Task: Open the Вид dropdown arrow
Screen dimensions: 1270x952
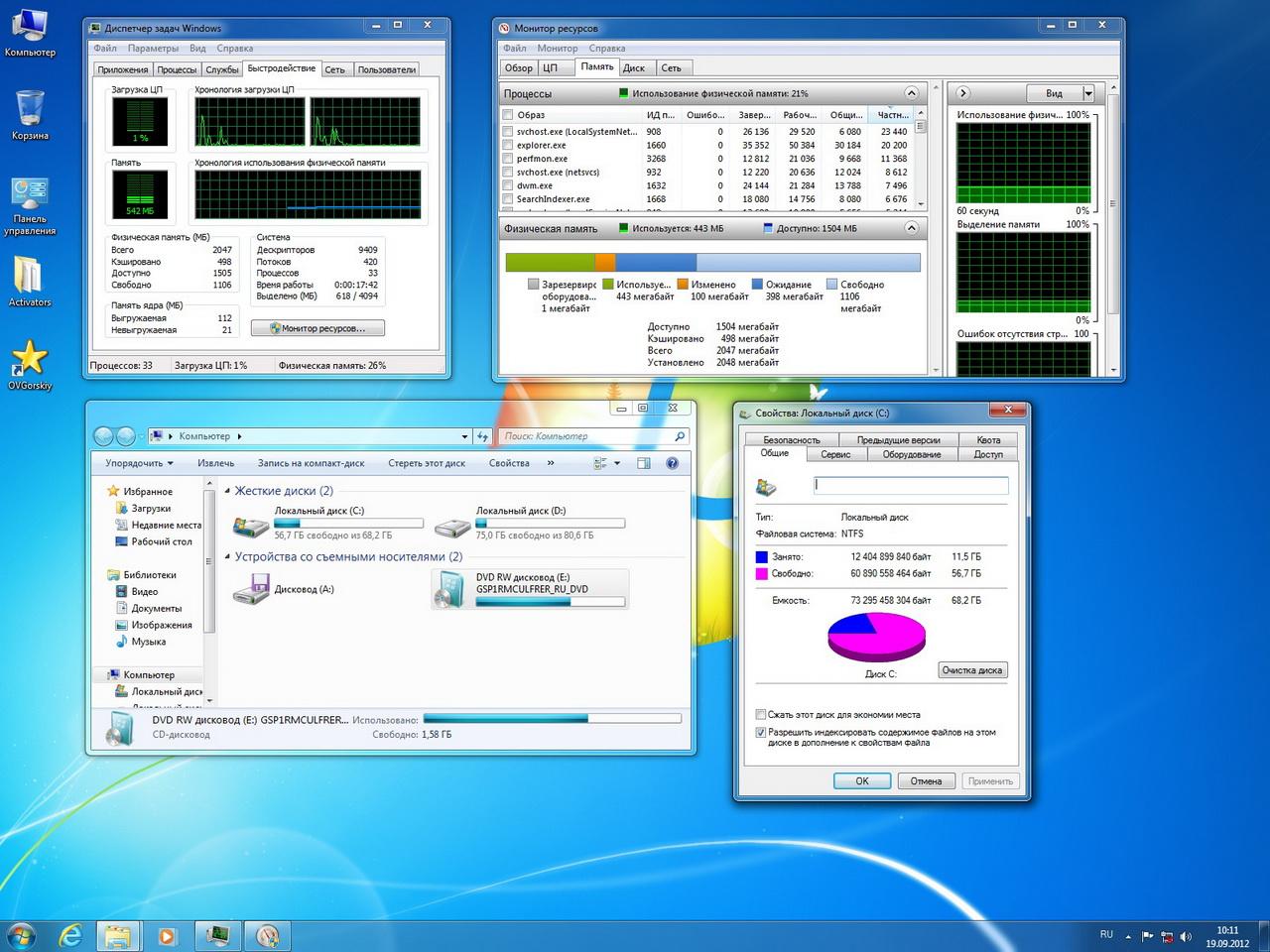Action: pyautogui.click(x=1088, y=93)
